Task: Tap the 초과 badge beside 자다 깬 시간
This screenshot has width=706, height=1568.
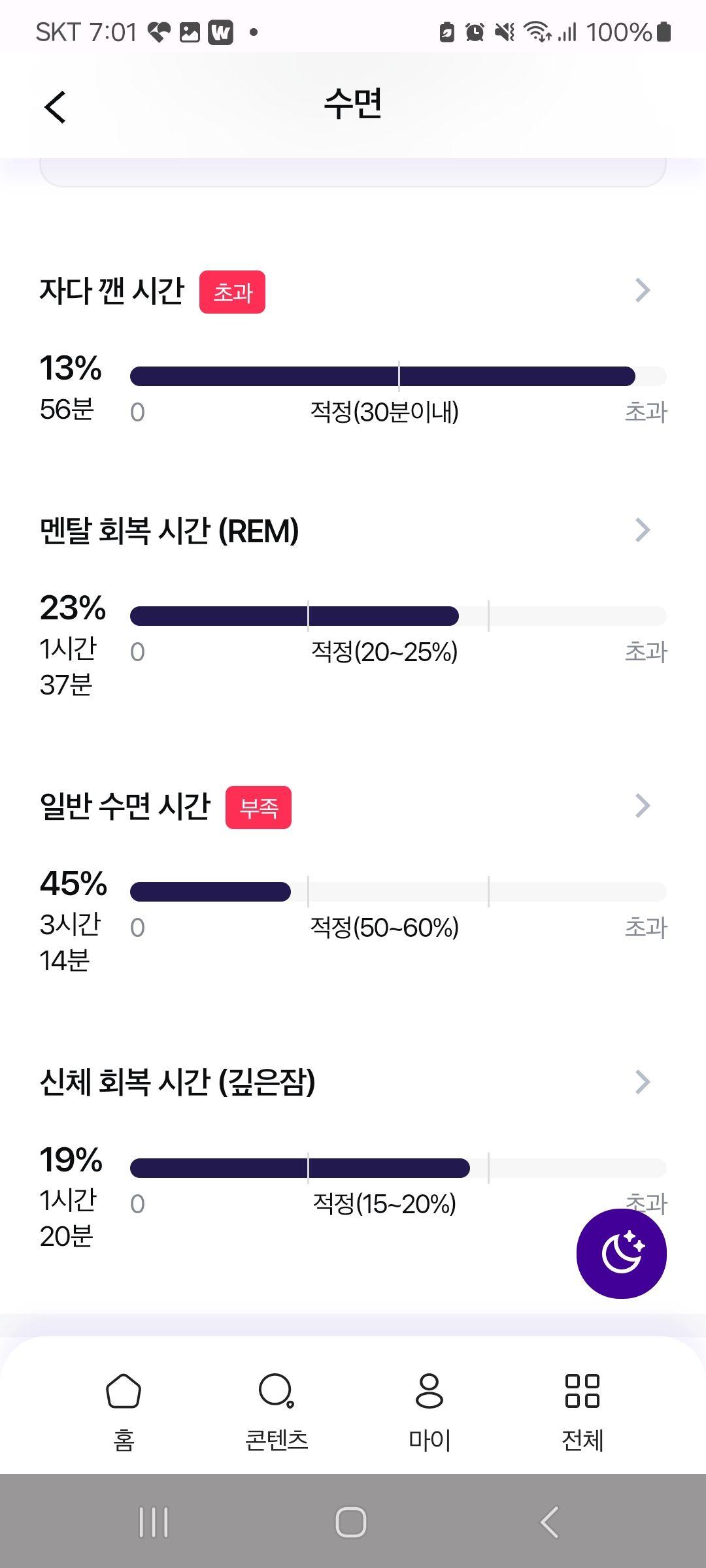Action: [232, 292]
